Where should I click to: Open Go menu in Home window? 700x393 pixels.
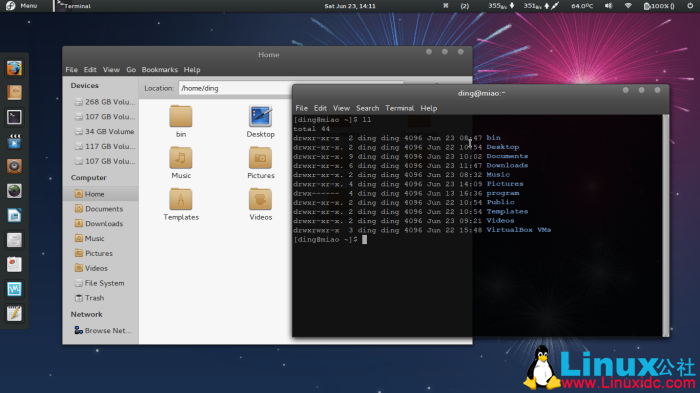tap(131, 70)
